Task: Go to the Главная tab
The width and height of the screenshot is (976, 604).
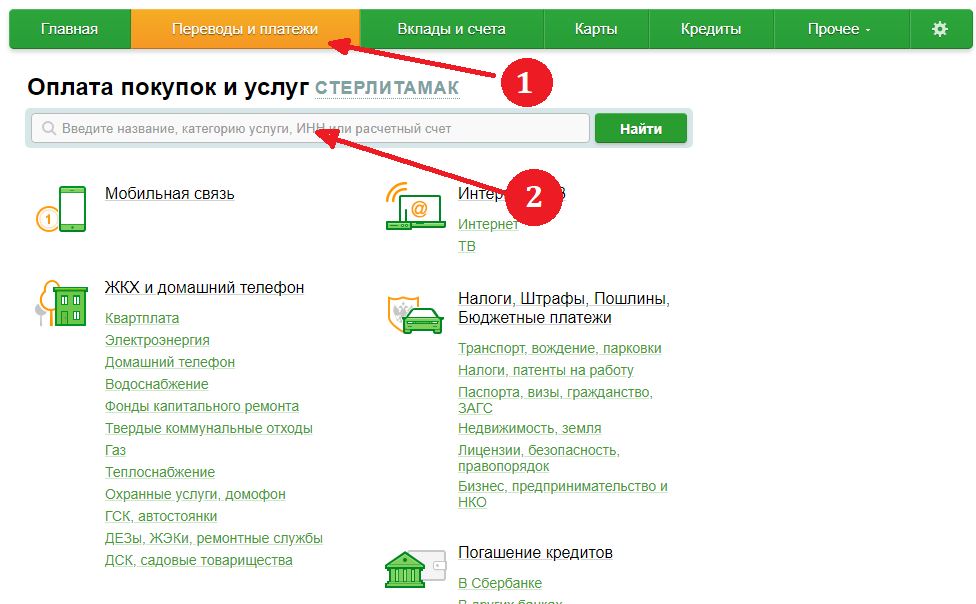Action: pyautogui.click(x=69, y=29)
